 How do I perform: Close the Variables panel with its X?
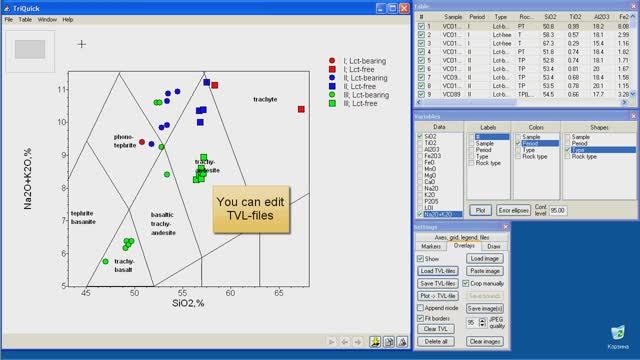point(633,116)
